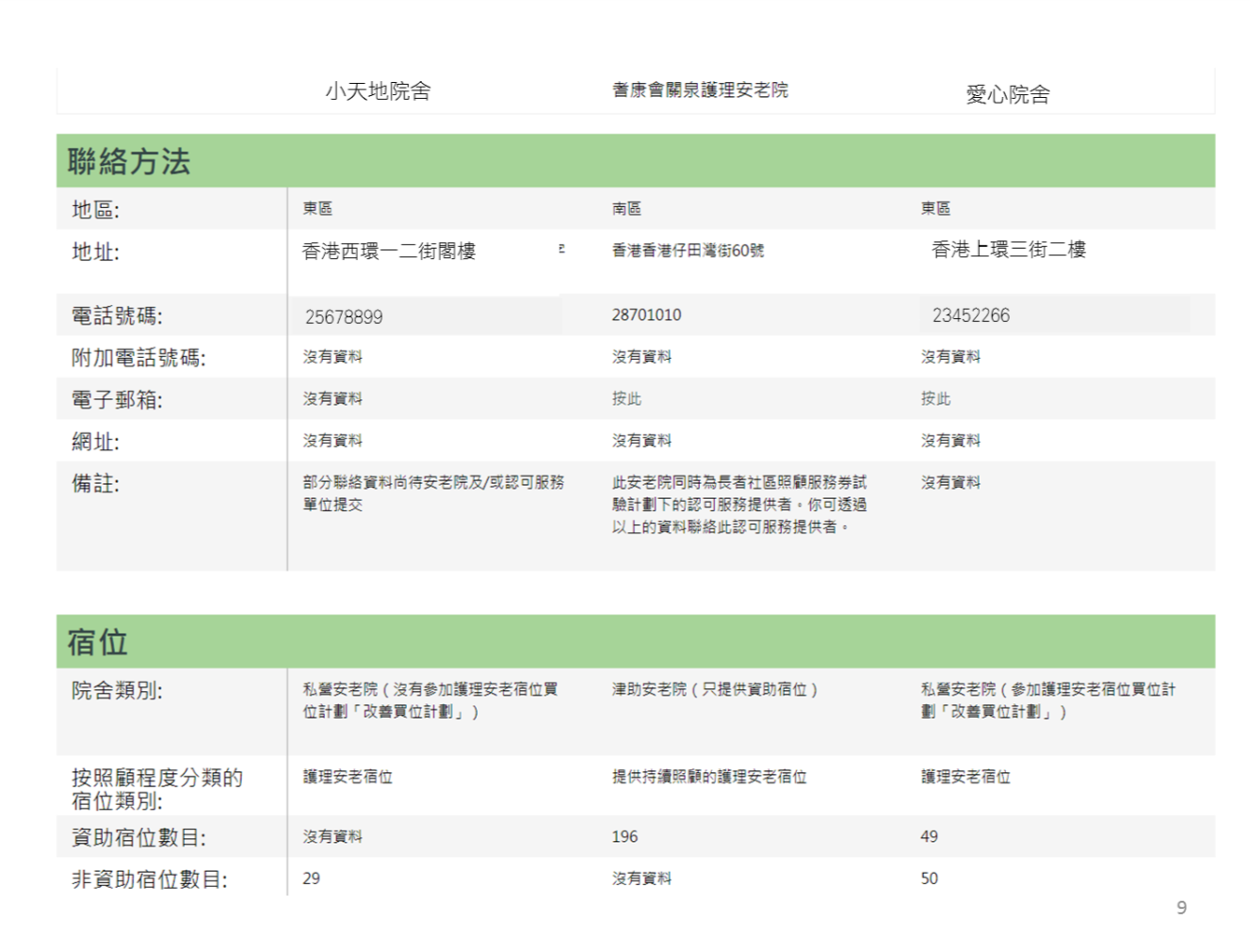
Task: Click subsidised places value 196
Action: [x=625, y=836]
